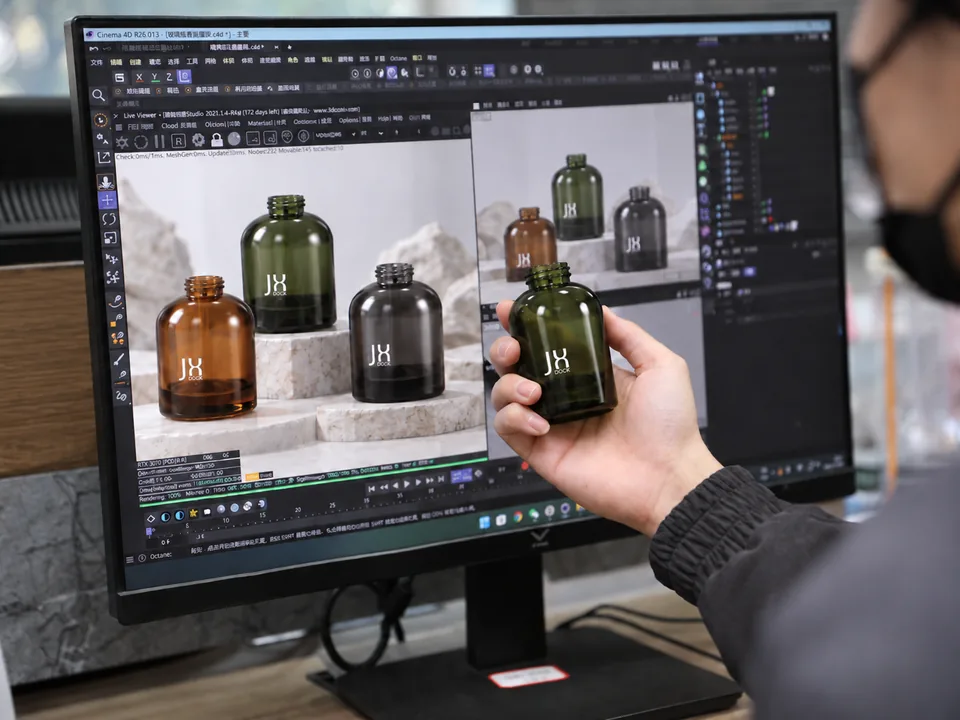Screen dimensions: 960x720
Task: Open the Options menu in Live Viewer
Action: pyautogui.click(x=355, y=120)
